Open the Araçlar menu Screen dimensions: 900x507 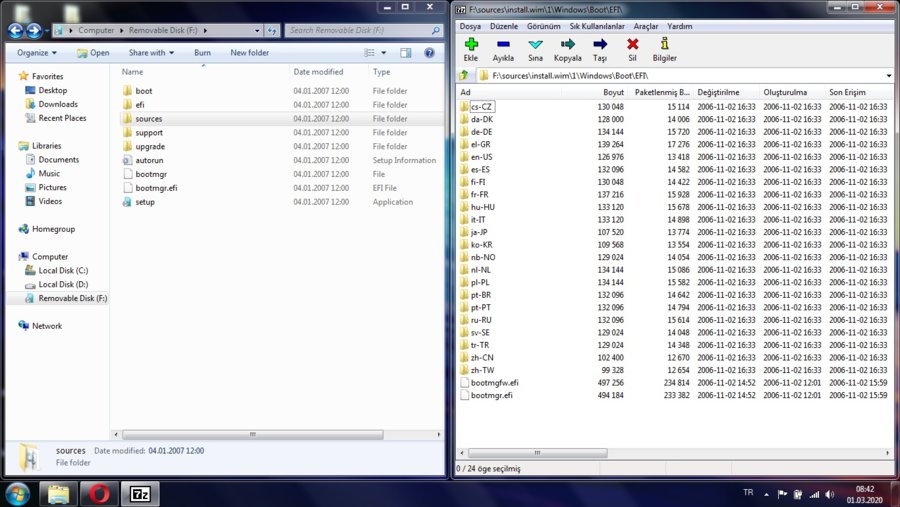tap(646, 26)
